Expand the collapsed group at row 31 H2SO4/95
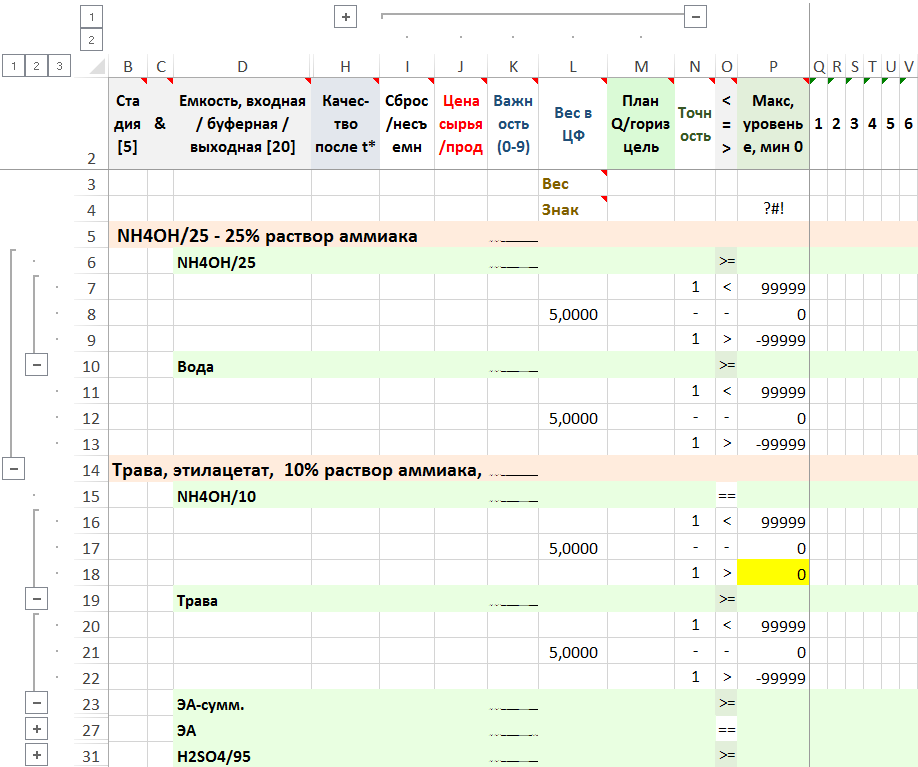Image resolution: width=918 pixels, height=767 pixels. coord(37,756)
